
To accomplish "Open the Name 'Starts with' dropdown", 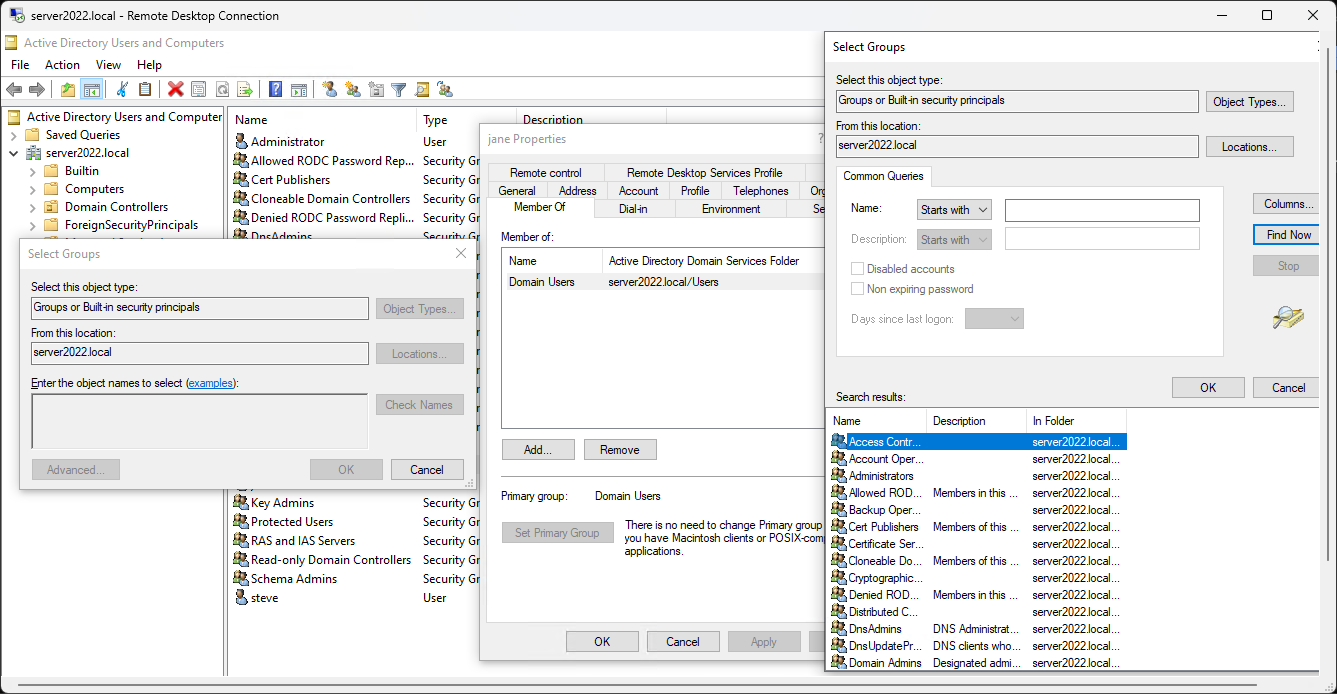I will (953, 210).
